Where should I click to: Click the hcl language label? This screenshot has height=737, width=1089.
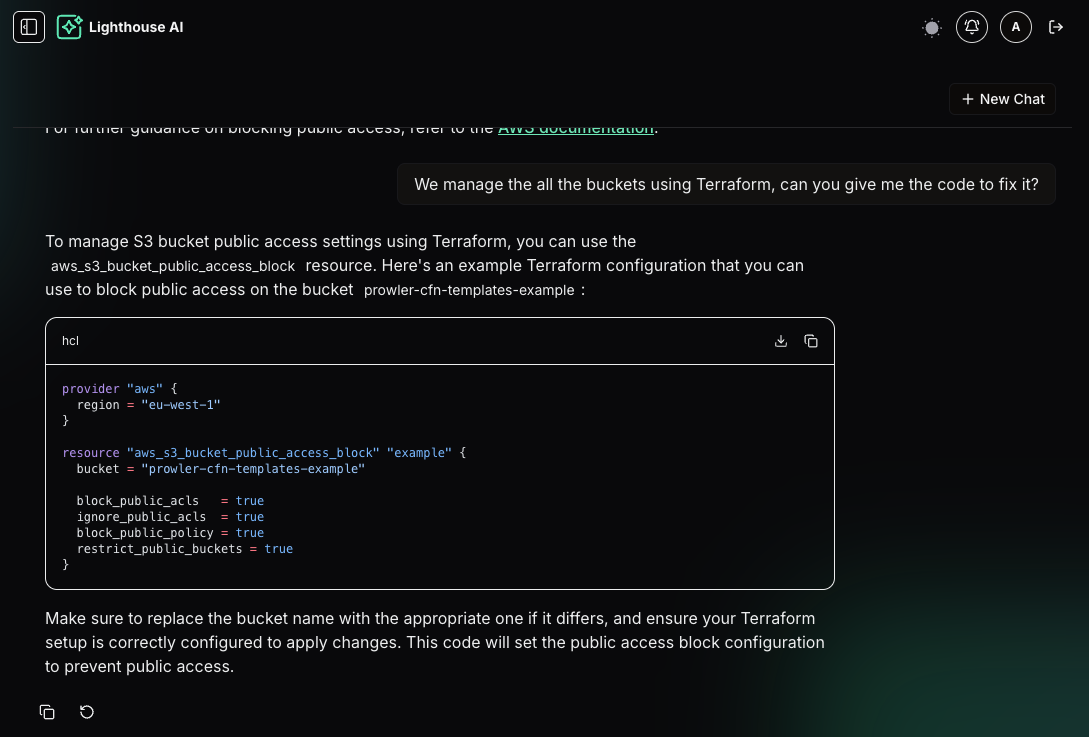click(70, 341)
